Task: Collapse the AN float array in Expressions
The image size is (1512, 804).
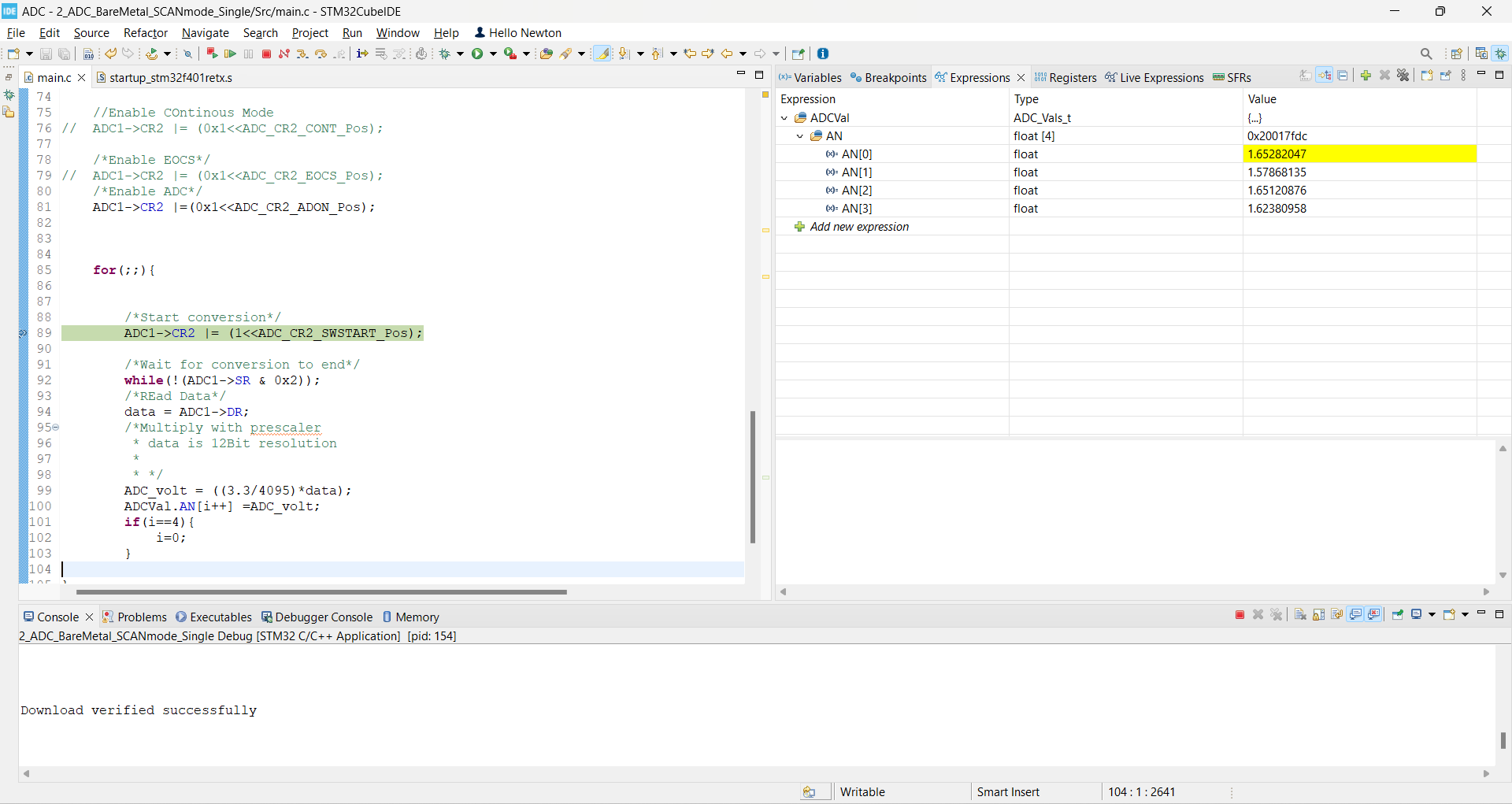Action: pos(799,135)
